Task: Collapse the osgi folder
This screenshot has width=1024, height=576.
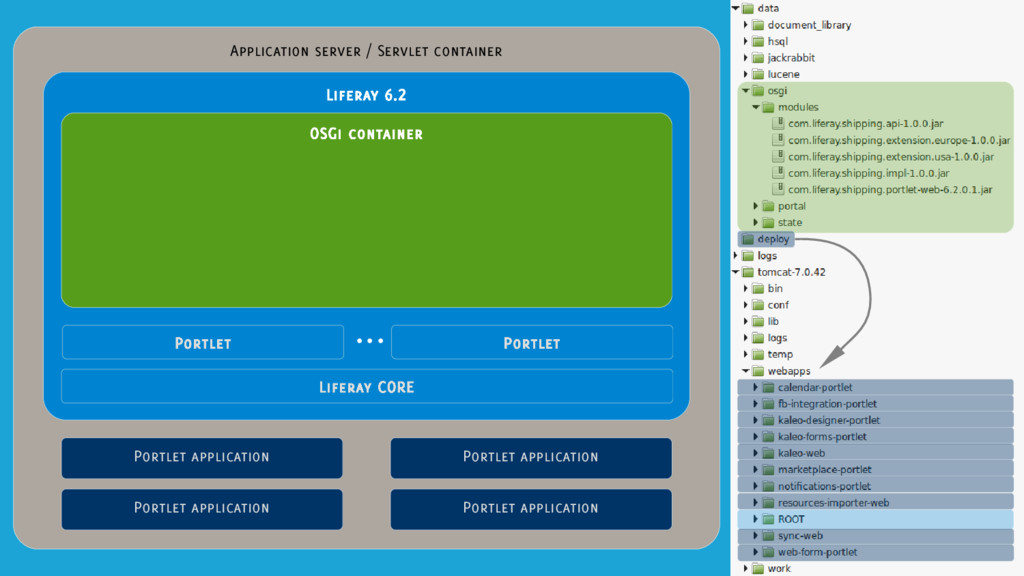Action: pos(745,91)
